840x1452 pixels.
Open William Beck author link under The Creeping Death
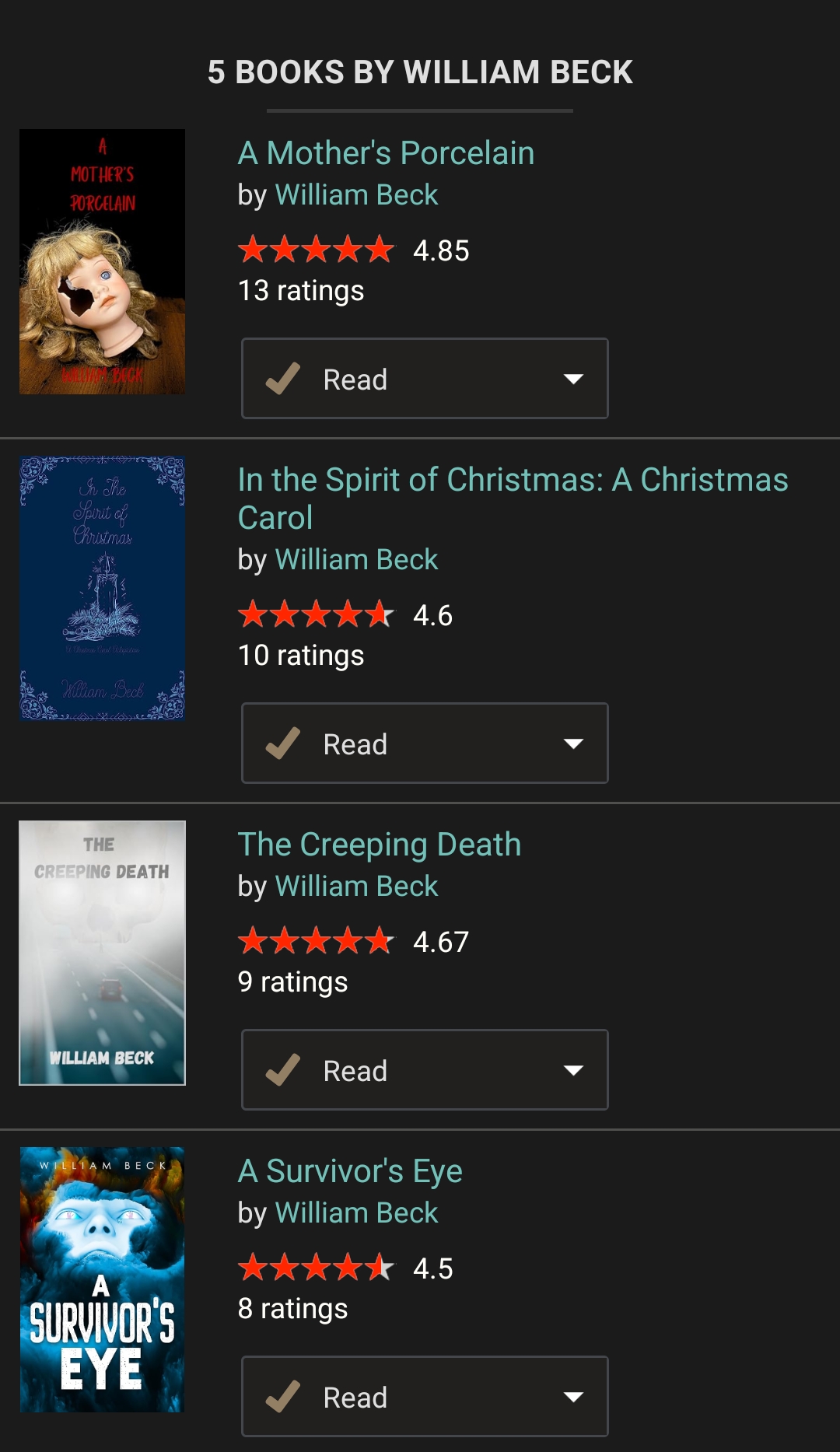tap(356, 887)
